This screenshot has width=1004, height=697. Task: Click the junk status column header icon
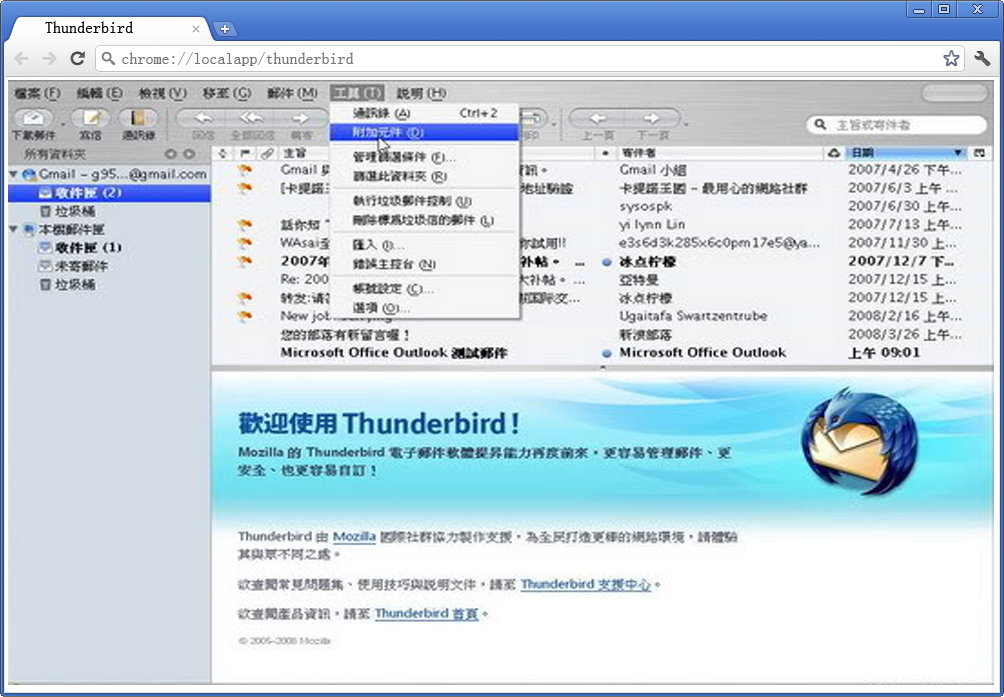point(834,153)
